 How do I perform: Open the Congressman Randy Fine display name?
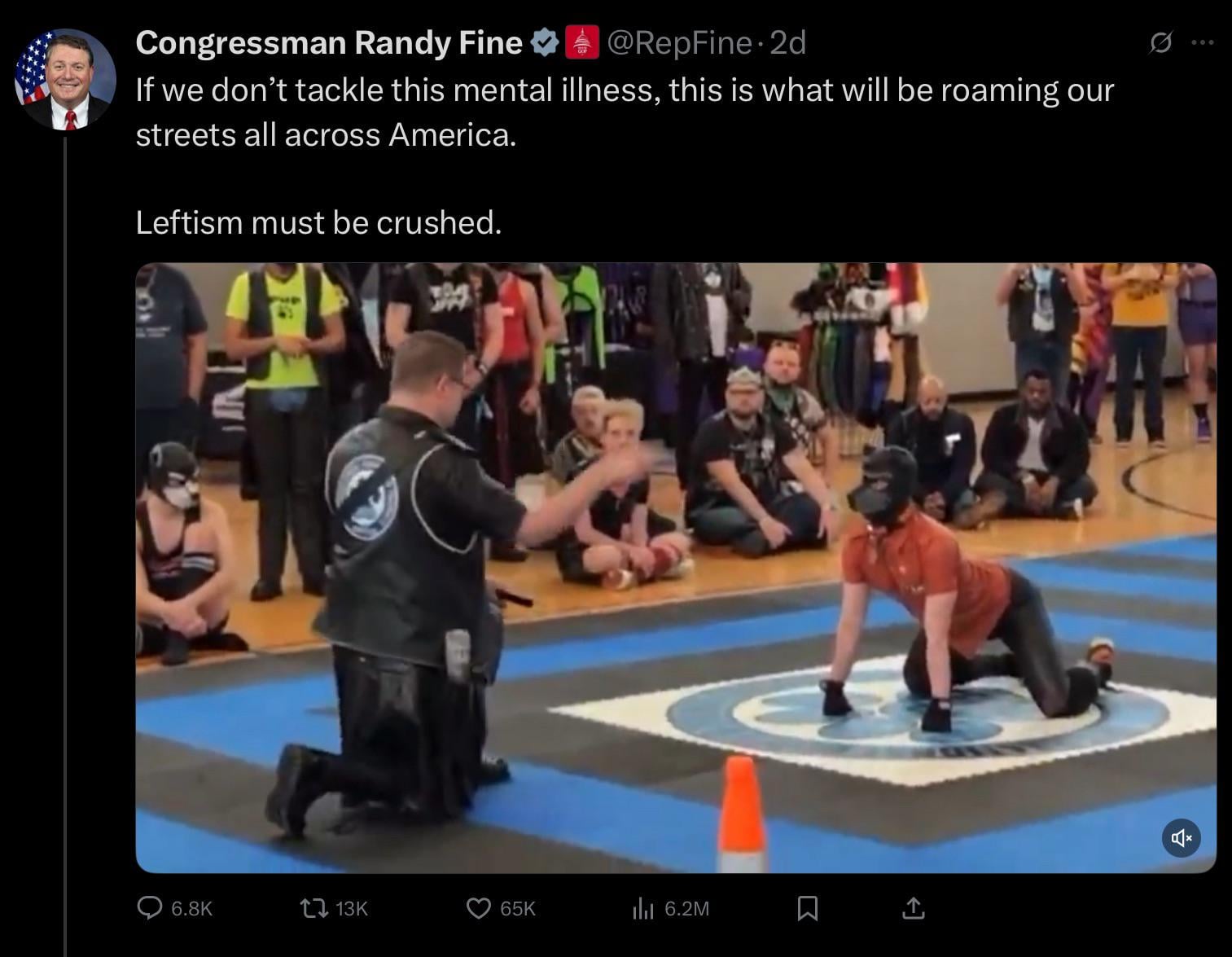tap(329, 42)
